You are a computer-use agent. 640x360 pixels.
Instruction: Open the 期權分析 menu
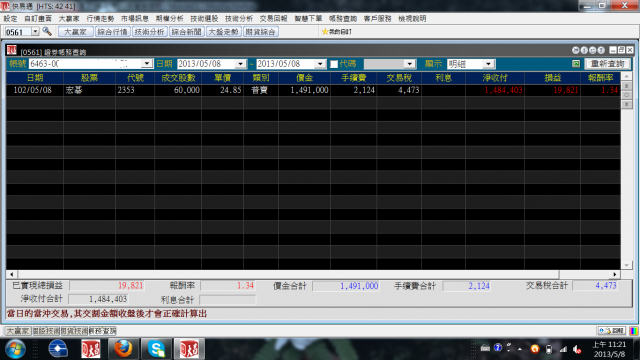click(x=170, y=18)
